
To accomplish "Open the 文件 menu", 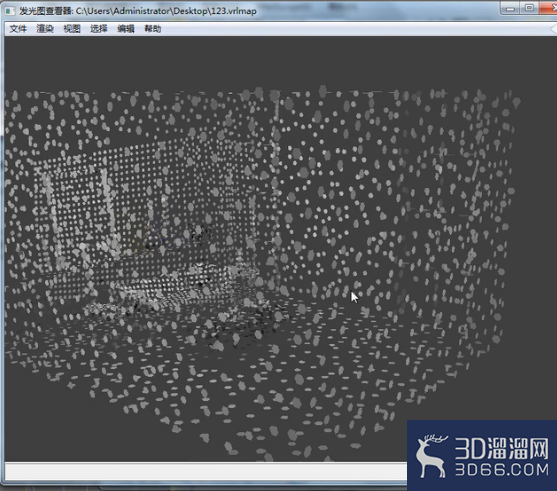I will 18,28.
